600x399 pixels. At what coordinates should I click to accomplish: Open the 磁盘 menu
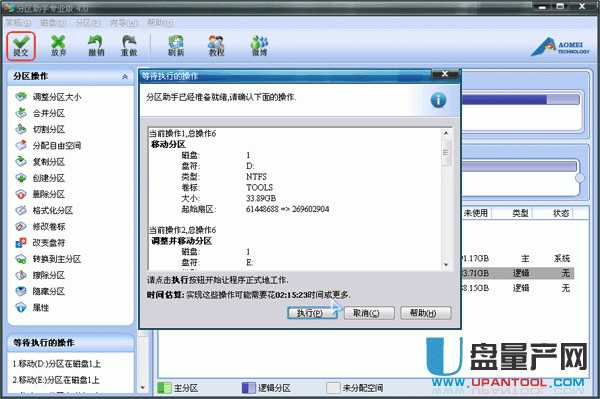[53, 23]
